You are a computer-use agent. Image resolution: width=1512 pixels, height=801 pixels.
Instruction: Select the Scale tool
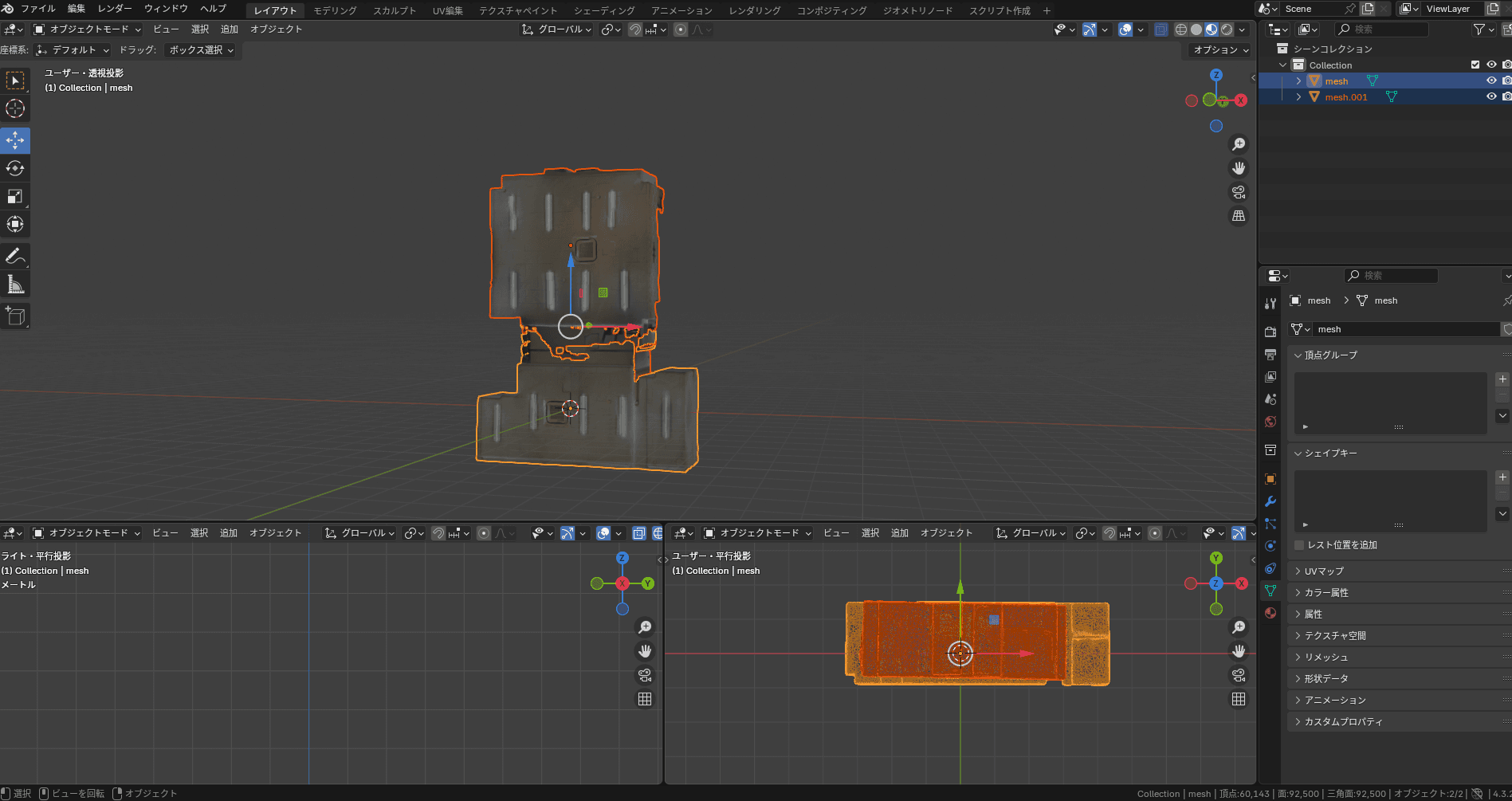15,196
